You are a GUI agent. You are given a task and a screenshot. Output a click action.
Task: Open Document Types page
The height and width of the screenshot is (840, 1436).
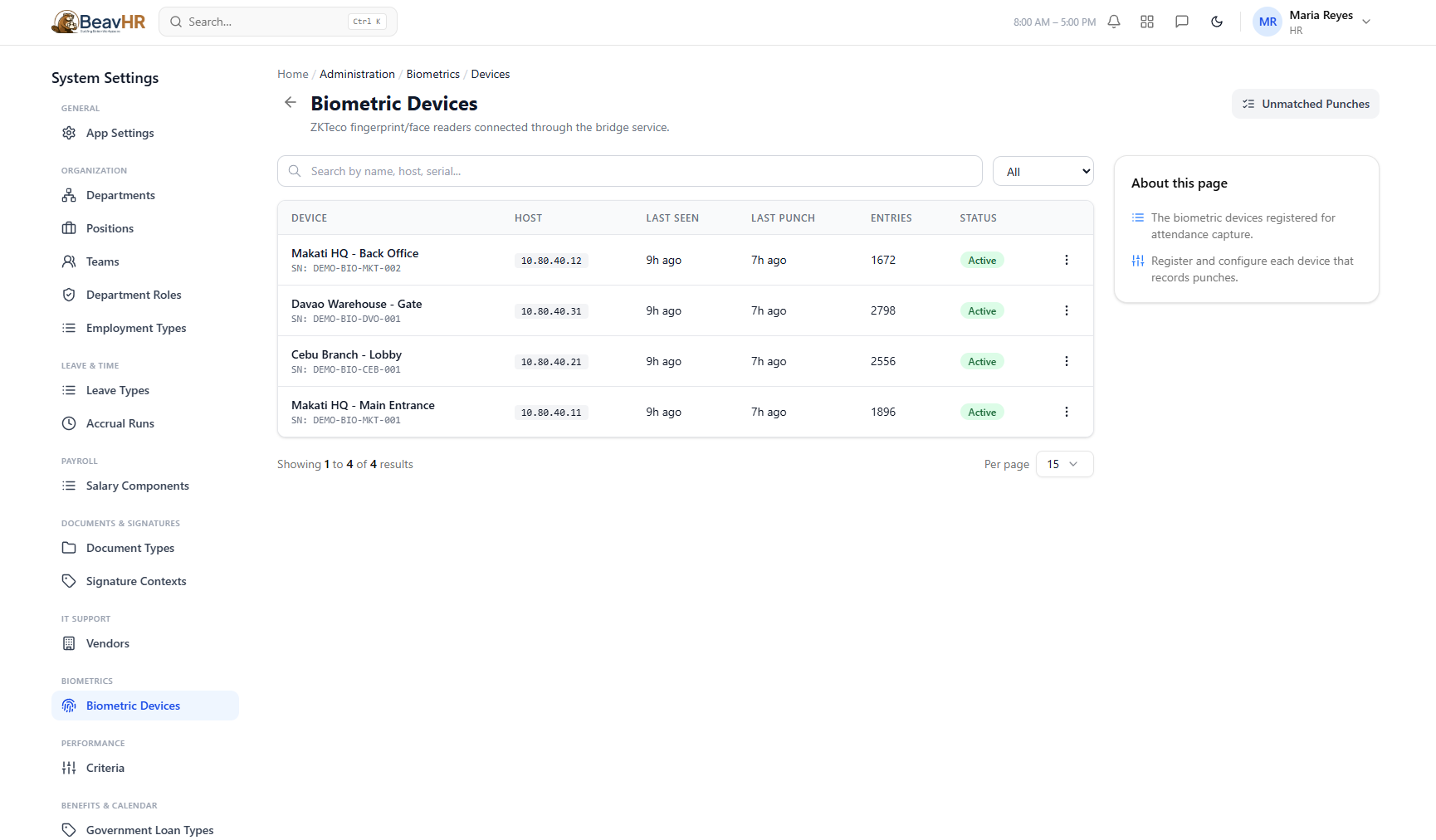(145, 548)
